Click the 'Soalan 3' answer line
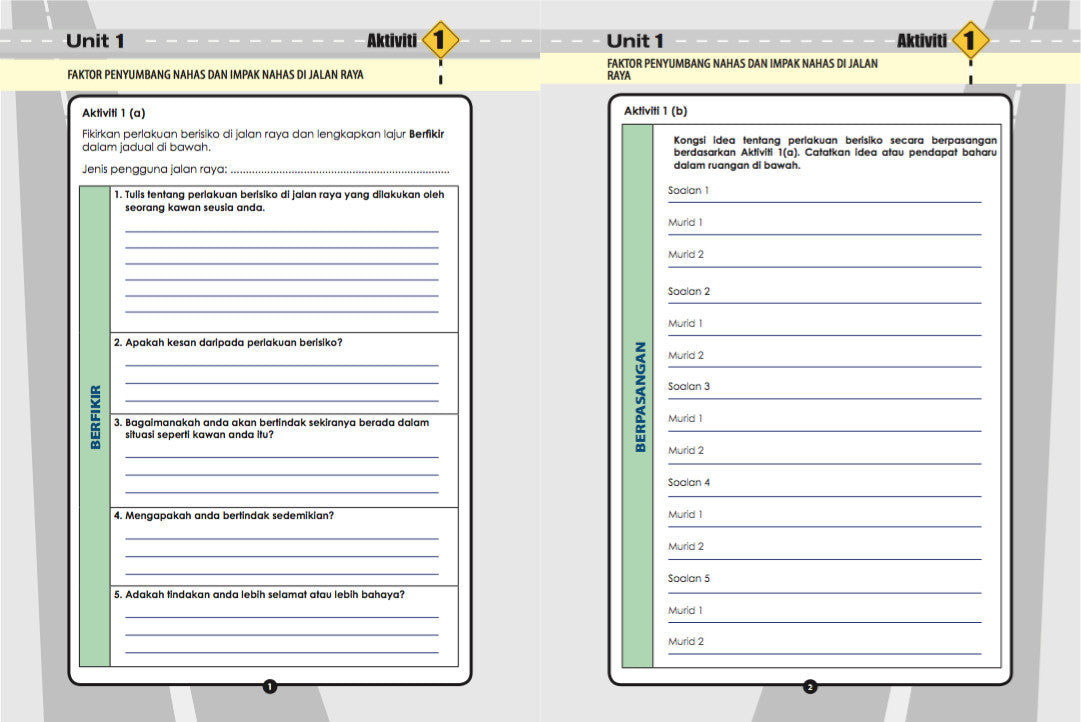 click(824, 395)
